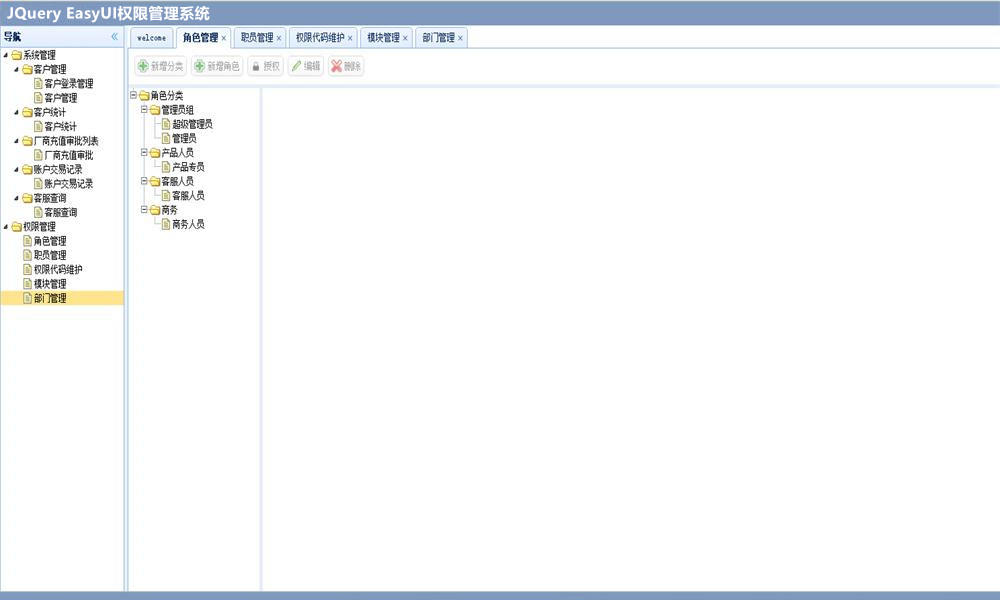Viewport: 1000px width, 600px height.
Task: Open the 账户交易记录 page leaf item
Action: (x=68, y=184)
